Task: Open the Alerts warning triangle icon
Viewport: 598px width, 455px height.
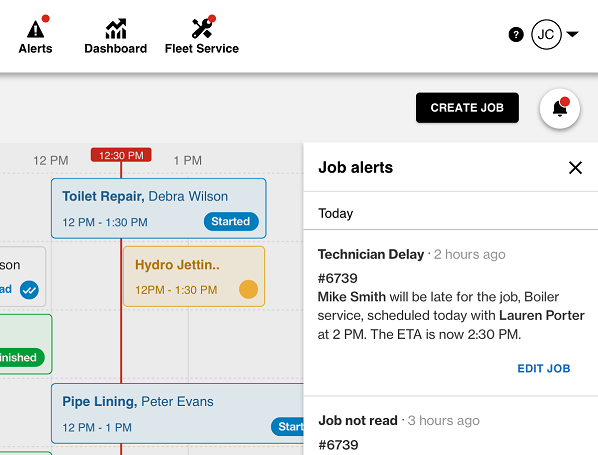Action: (35, 29)
